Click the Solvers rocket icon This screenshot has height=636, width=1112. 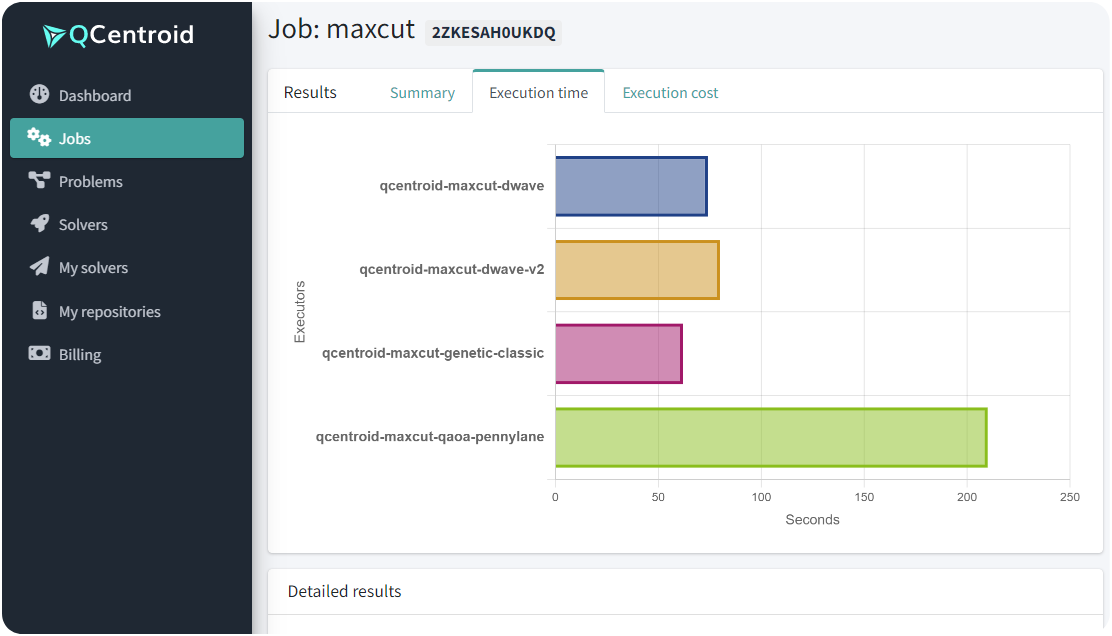(x=39, y=224)
